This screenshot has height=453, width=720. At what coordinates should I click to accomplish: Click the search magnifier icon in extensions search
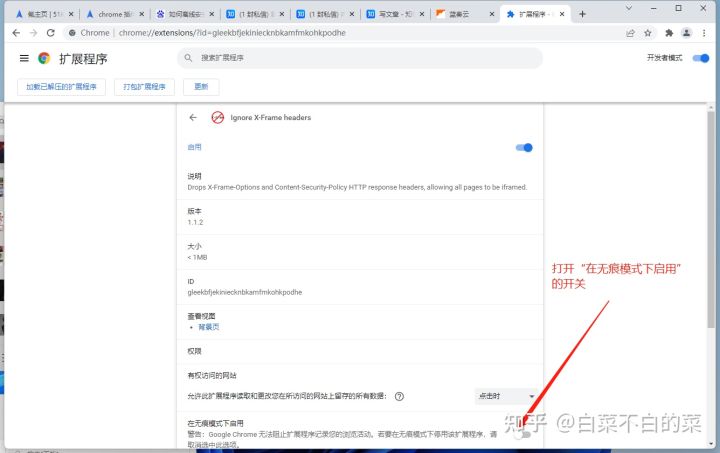point(188,58)
